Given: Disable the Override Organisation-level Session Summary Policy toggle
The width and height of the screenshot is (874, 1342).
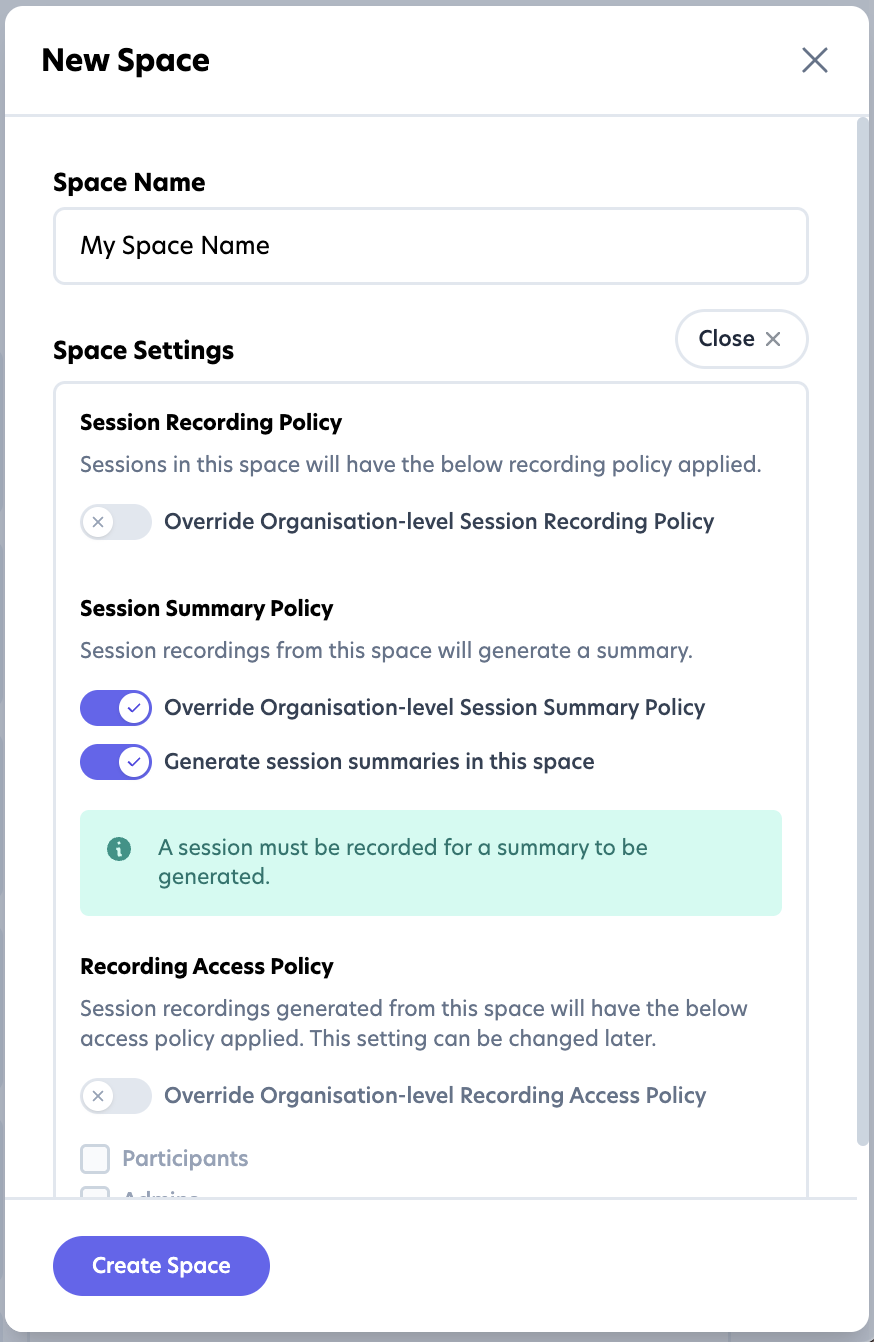Looking at the screenshot, I should [x=116, y=708].
